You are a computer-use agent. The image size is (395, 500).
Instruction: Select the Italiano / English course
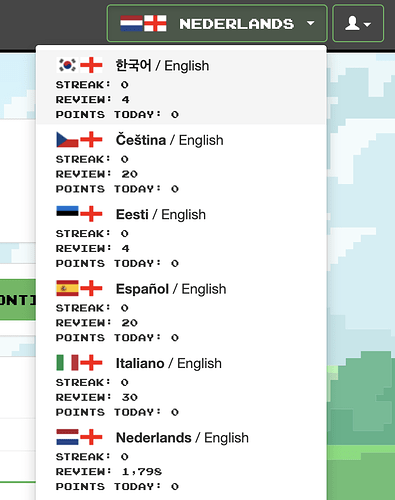point(181,385)
